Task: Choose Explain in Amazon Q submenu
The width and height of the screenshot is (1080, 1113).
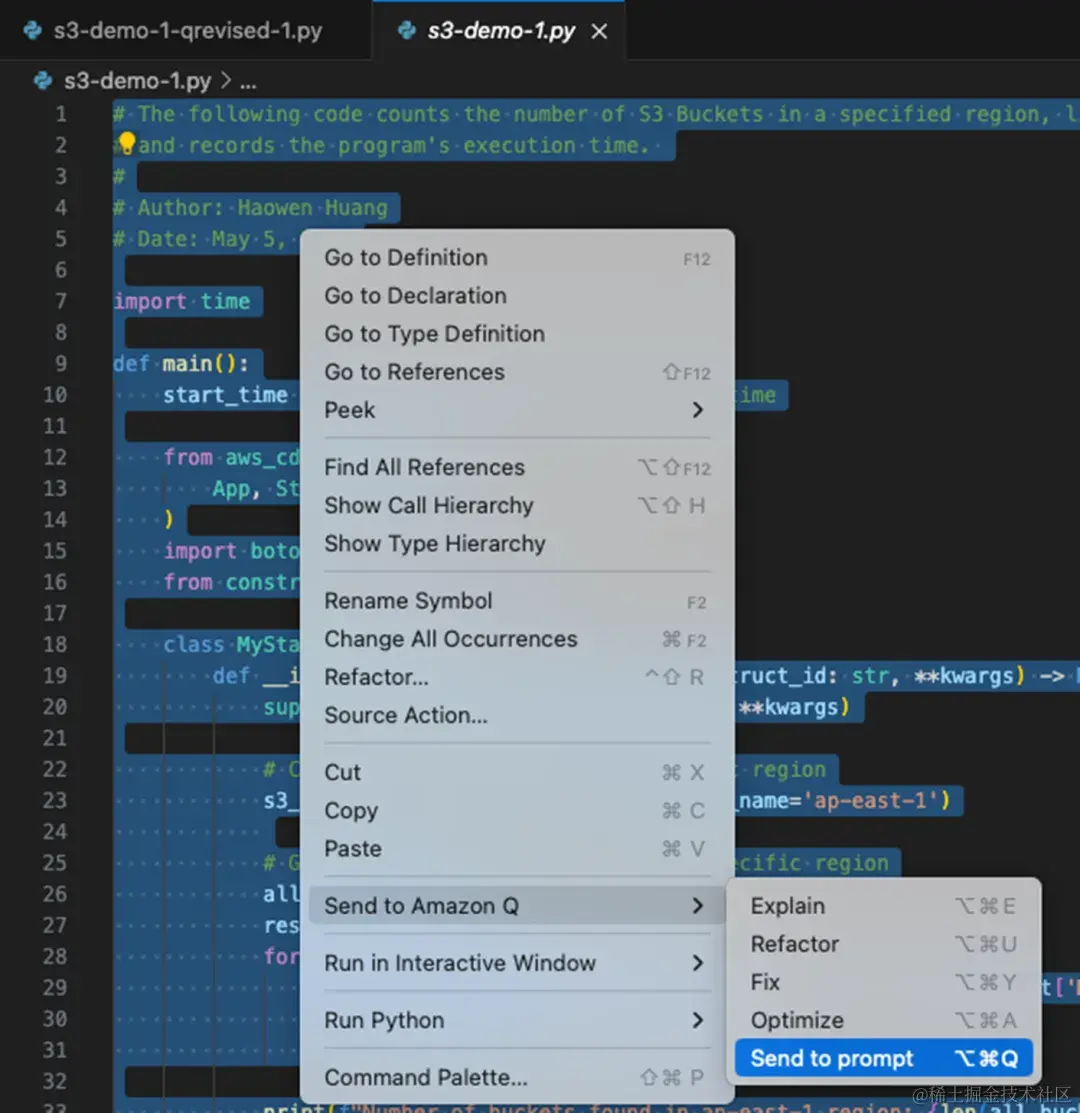Action: [x=883, y=906]
